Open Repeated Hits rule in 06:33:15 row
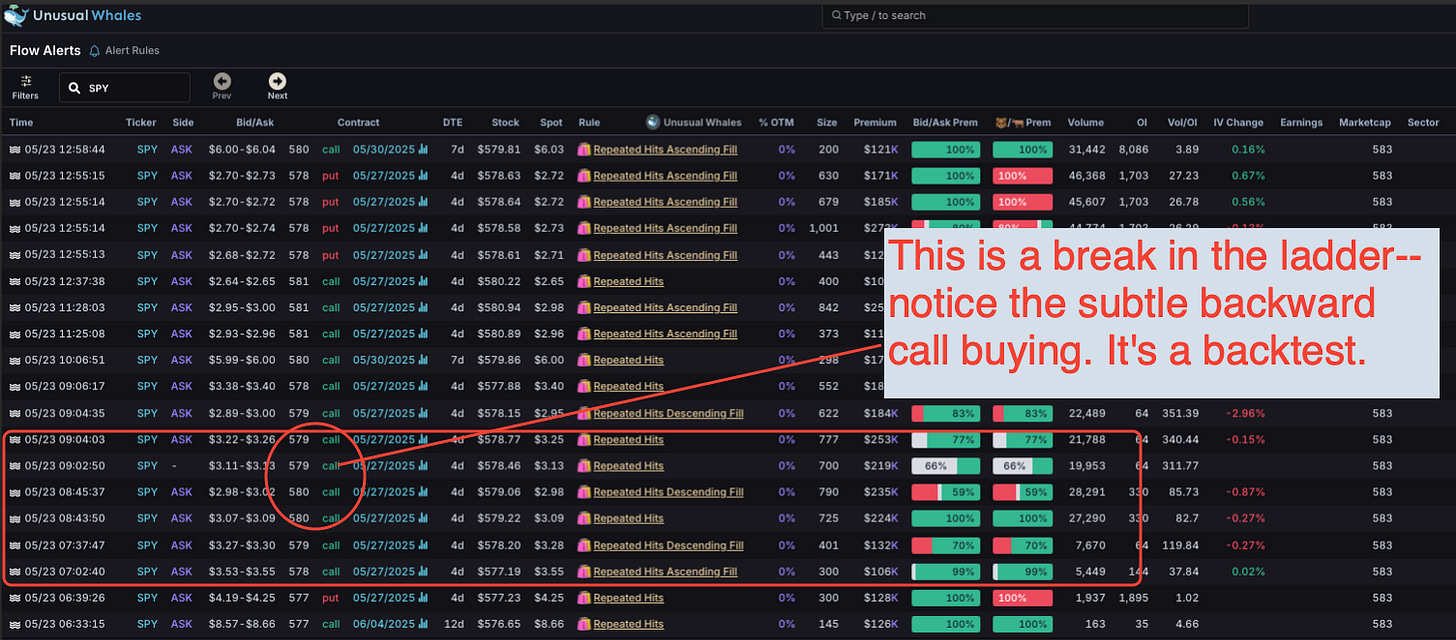 click(629, 624)
